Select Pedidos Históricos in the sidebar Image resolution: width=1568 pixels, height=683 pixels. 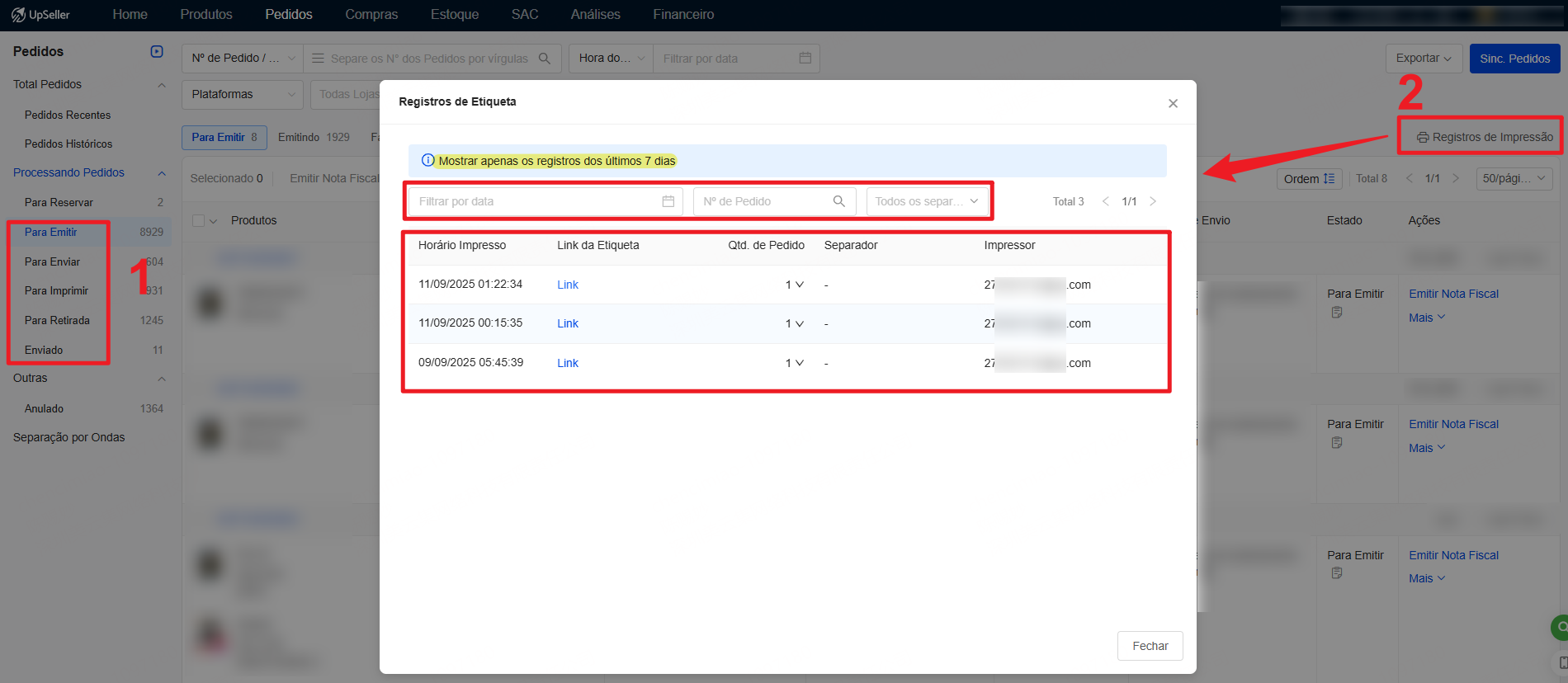[x=68, y=144]
